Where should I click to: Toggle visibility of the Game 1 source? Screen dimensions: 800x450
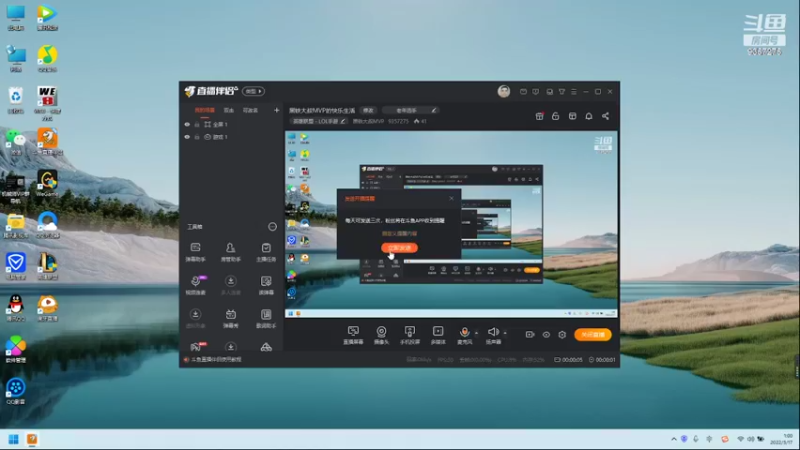(187, 137)
